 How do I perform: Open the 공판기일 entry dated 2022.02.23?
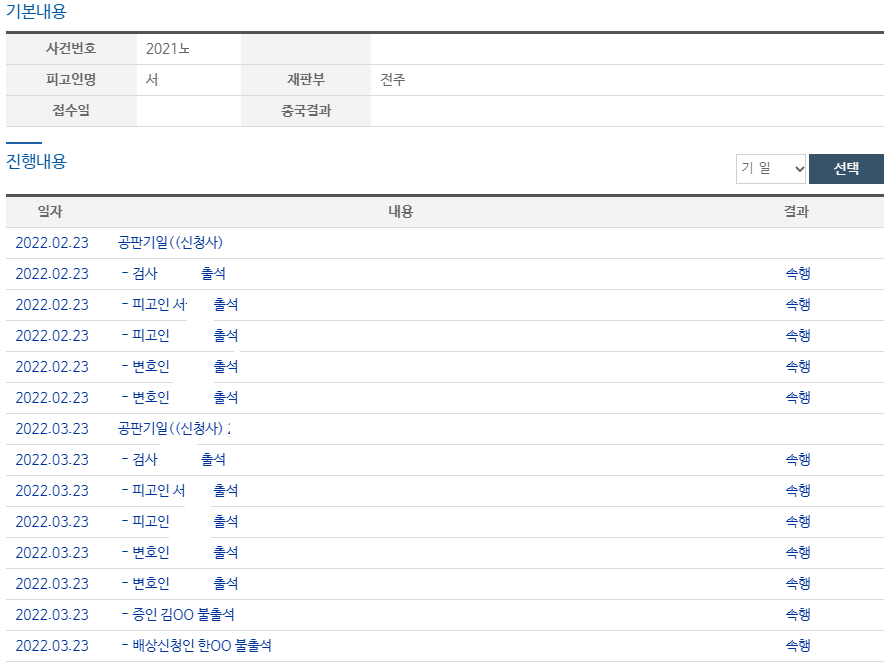point(170,243)
